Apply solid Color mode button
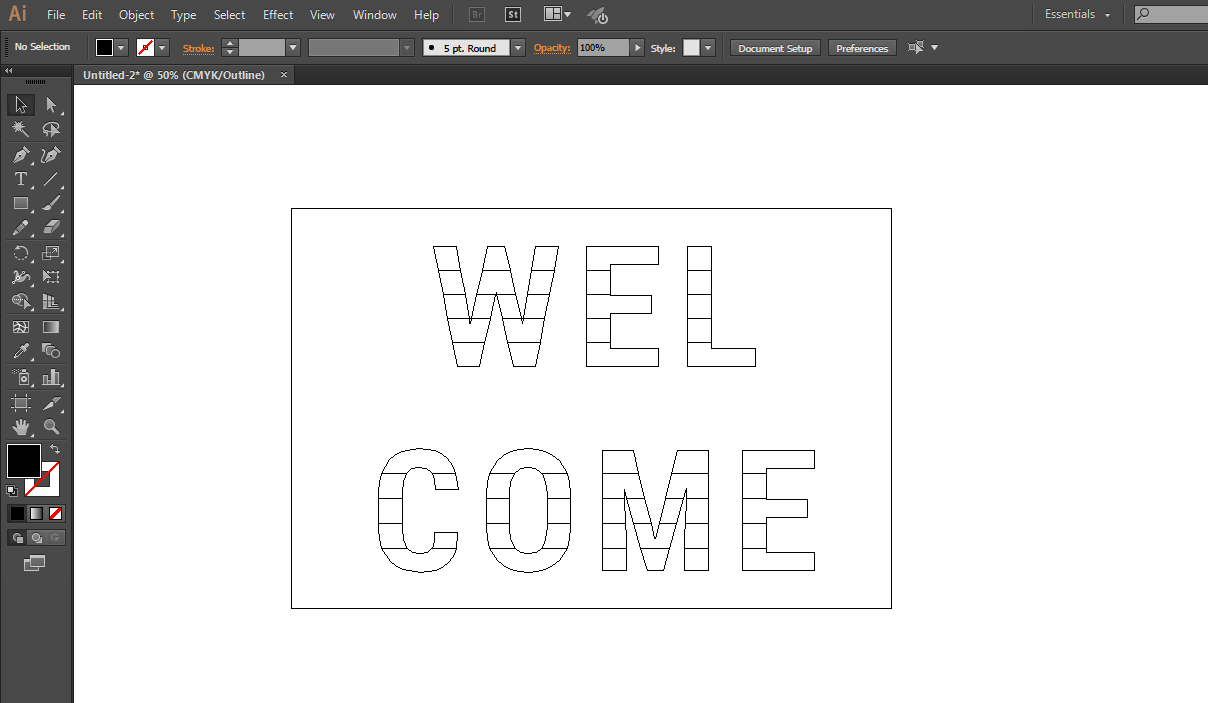 [17, 513]
